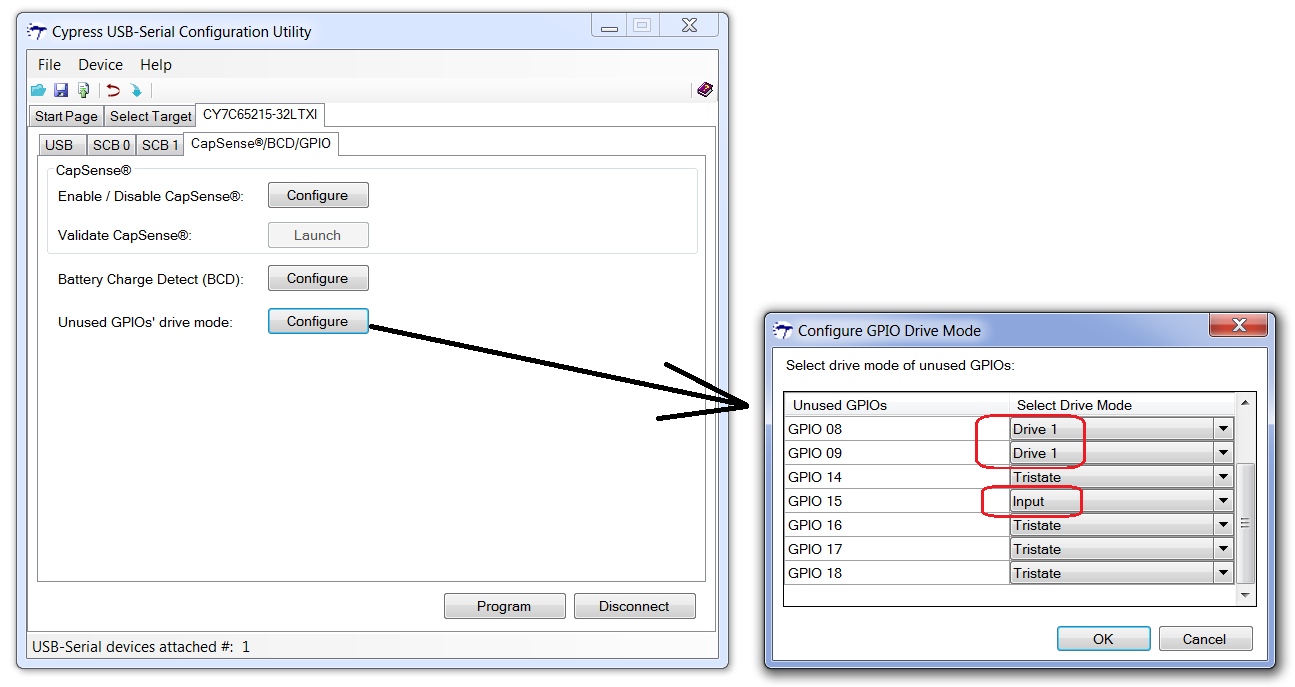
Task: Click the export document toolbar icon
Action: pyautogui.click(x=84, y=90)
